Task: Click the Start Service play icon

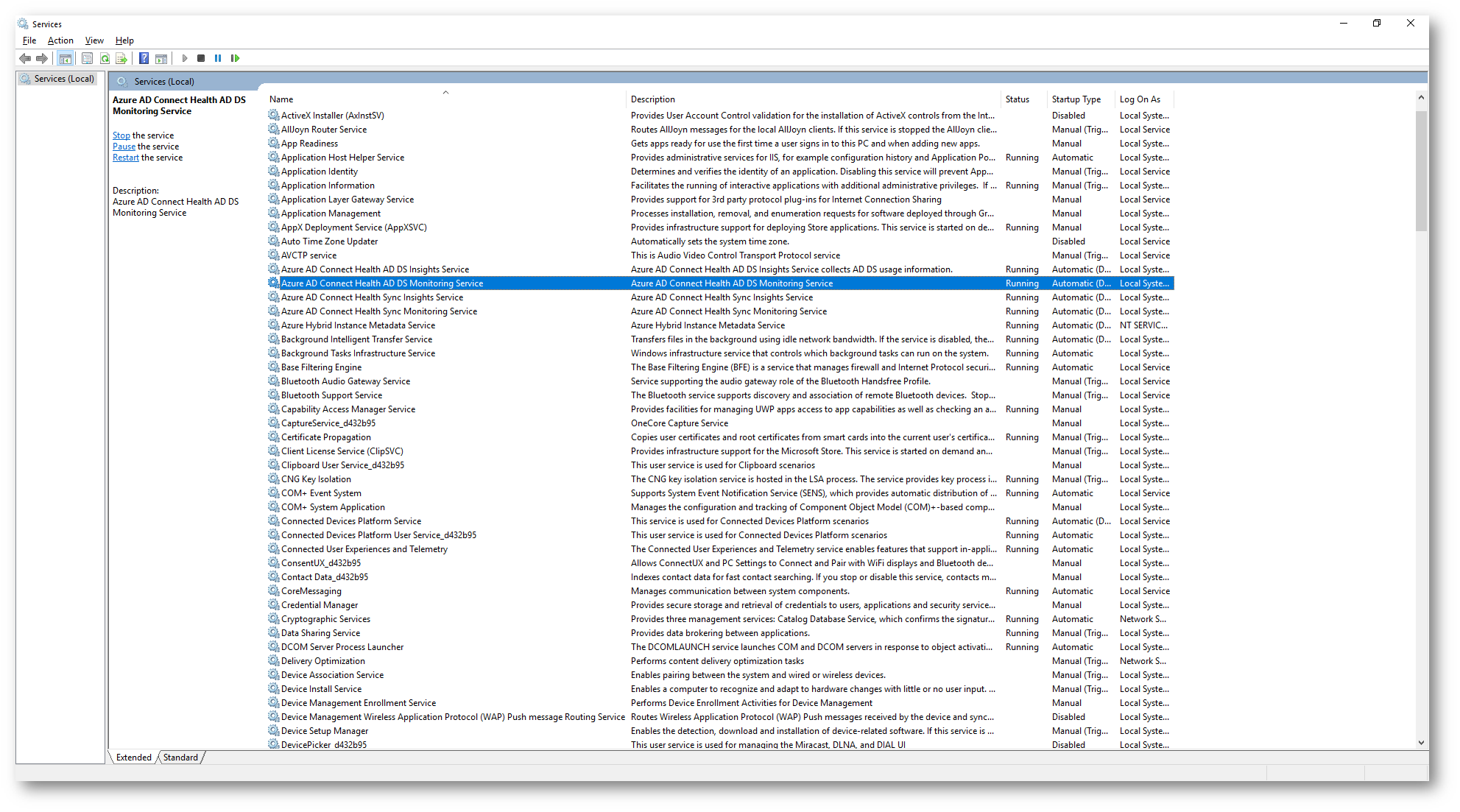Action: 185,58
